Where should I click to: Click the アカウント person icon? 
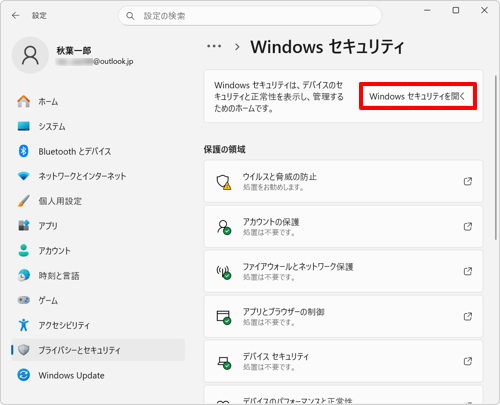point(24,251)
